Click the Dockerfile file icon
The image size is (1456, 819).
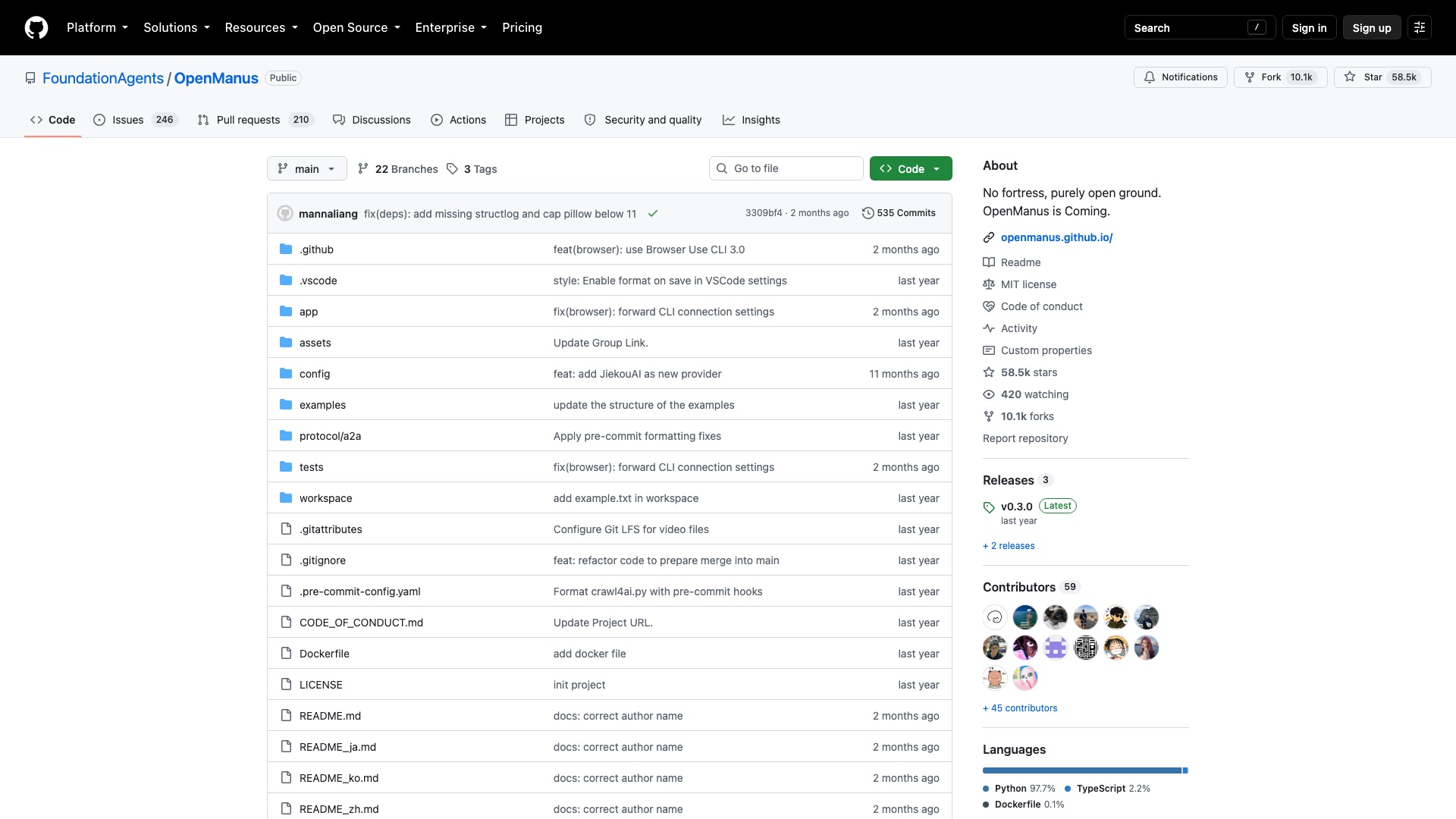[x=286, y=653]
